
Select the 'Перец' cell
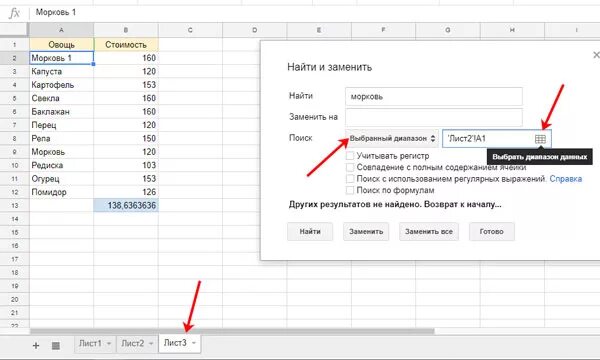pyautogui.click(x=62, y=125)
